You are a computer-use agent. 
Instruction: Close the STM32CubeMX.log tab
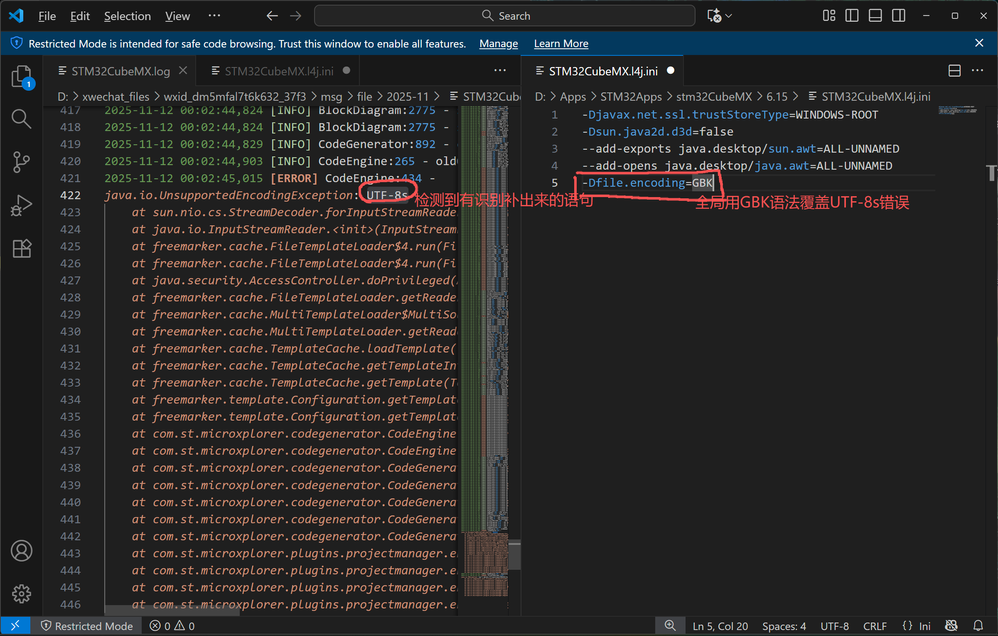click(183, 71)
